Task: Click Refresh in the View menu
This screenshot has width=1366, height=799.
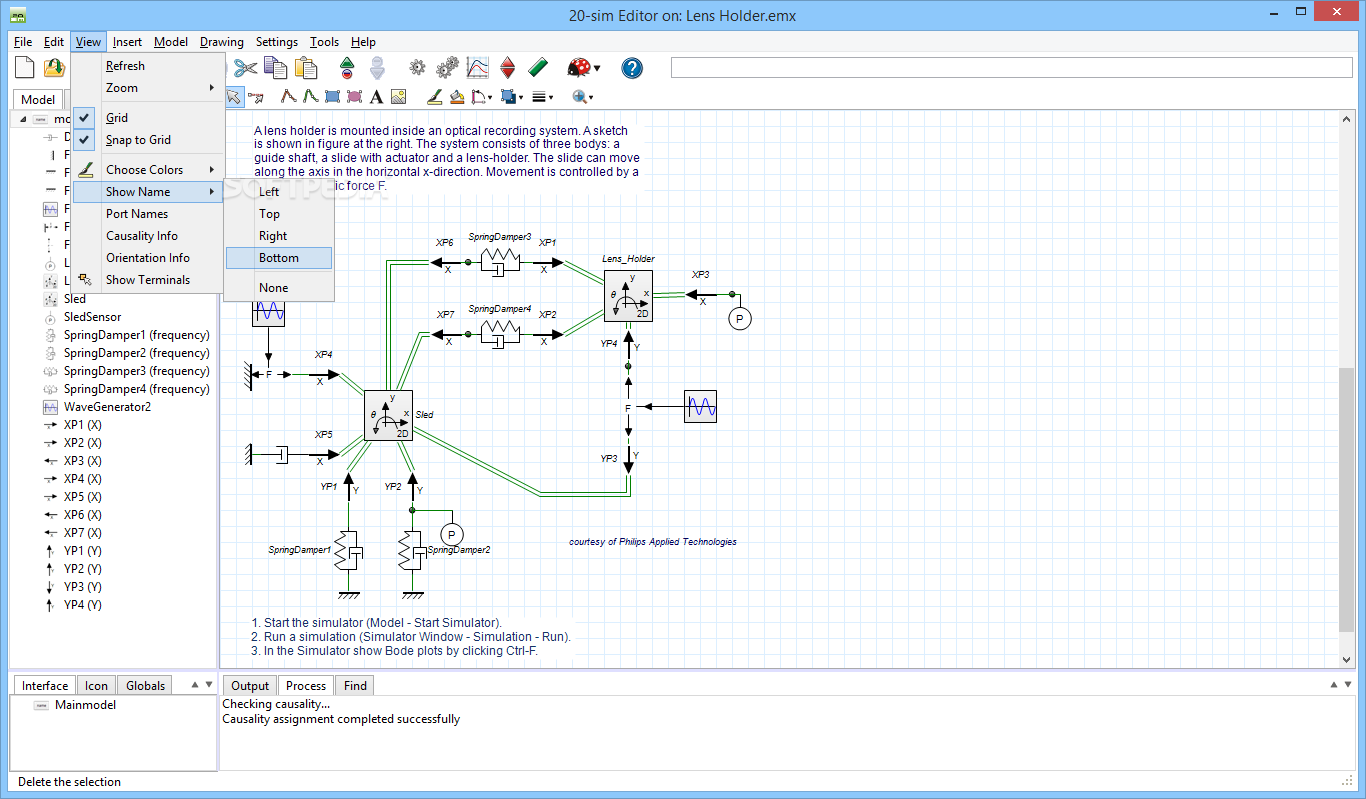Action: click(148, 66)
